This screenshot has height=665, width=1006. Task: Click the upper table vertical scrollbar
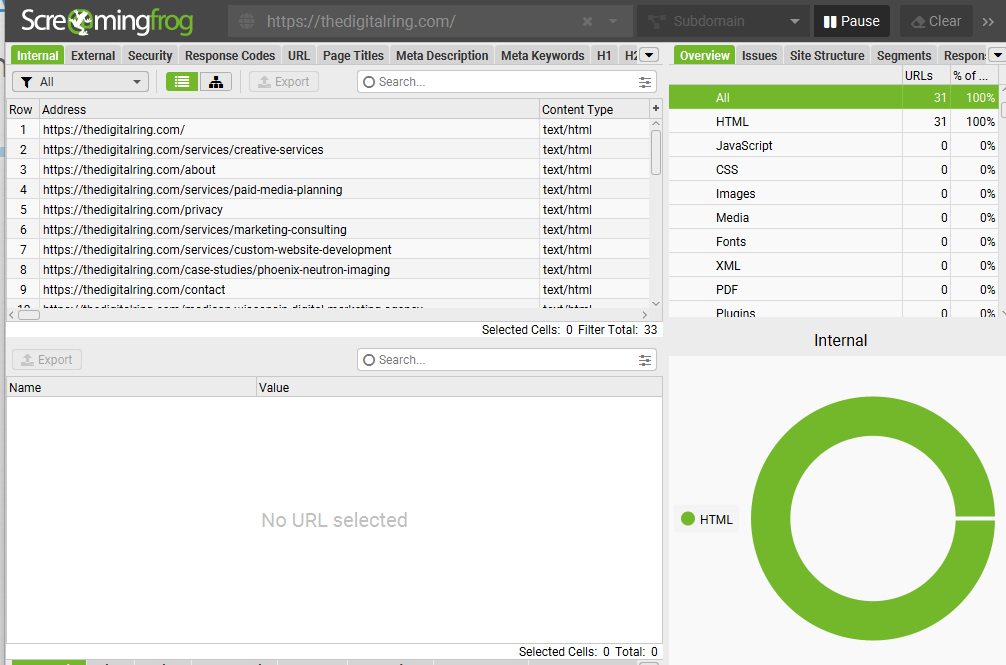pyautogui.click(x=656, y=152)
